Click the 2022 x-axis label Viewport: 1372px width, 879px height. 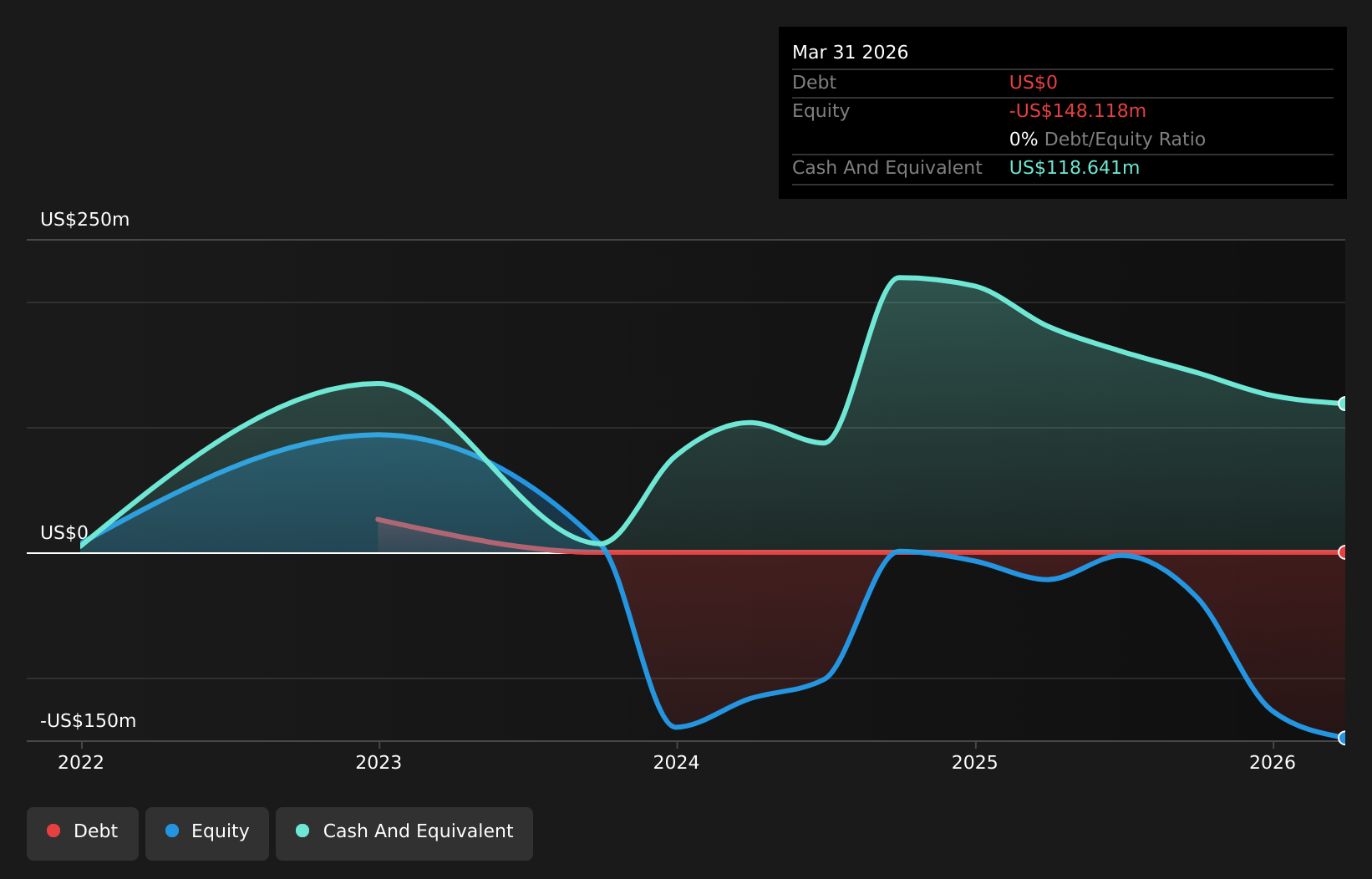coord(81,762)
